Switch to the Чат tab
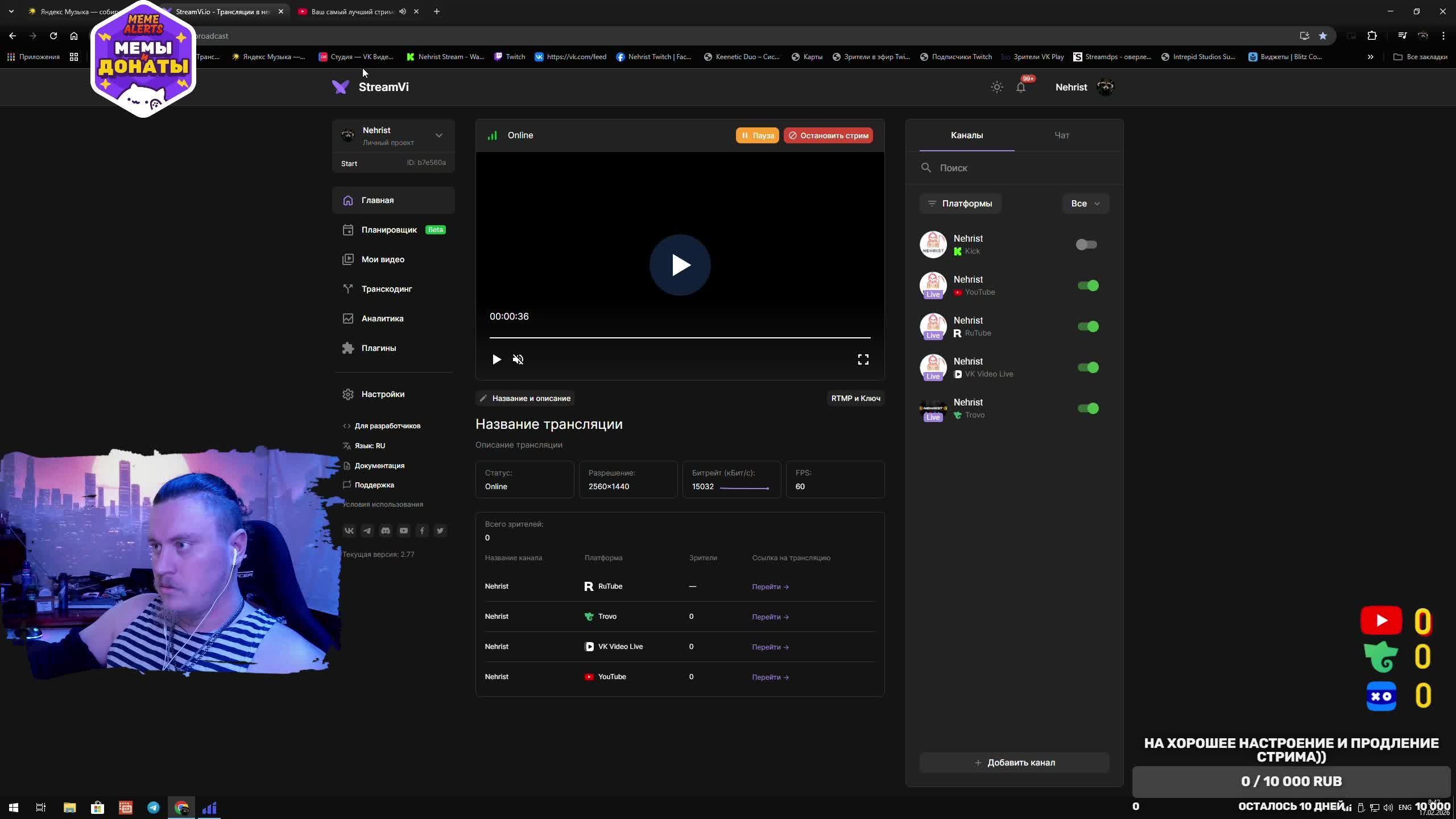 point(1061,135)
